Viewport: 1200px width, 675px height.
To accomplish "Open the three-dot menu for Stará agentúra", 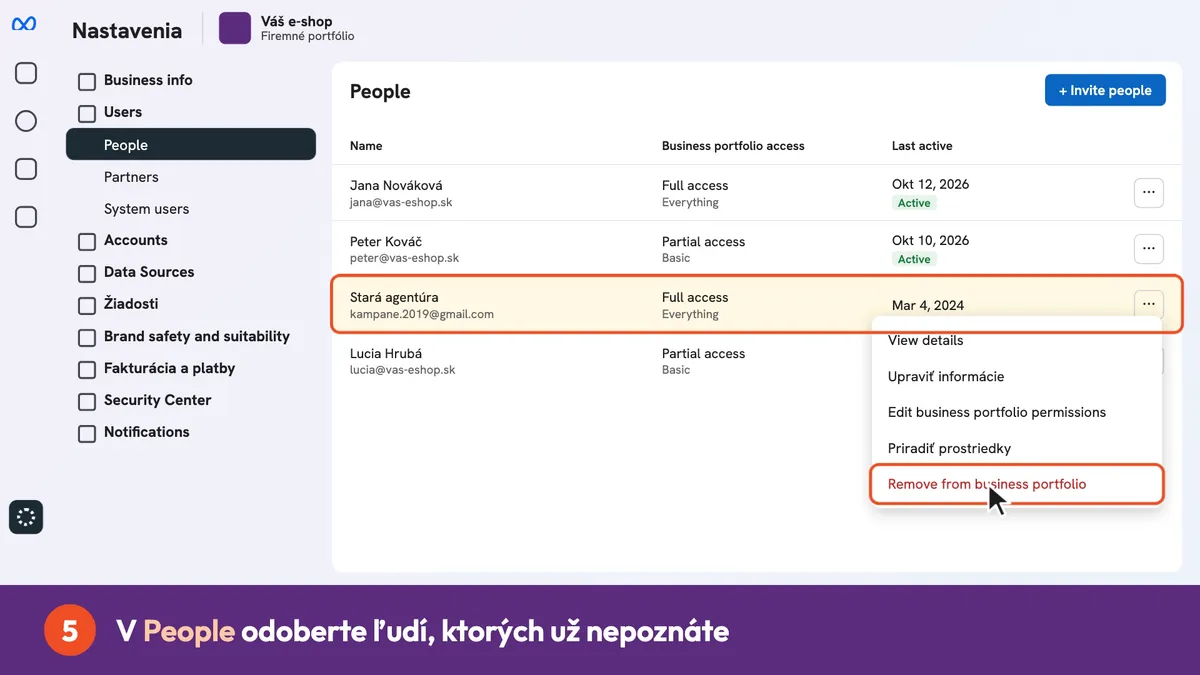I will [x=1149, y=304].
